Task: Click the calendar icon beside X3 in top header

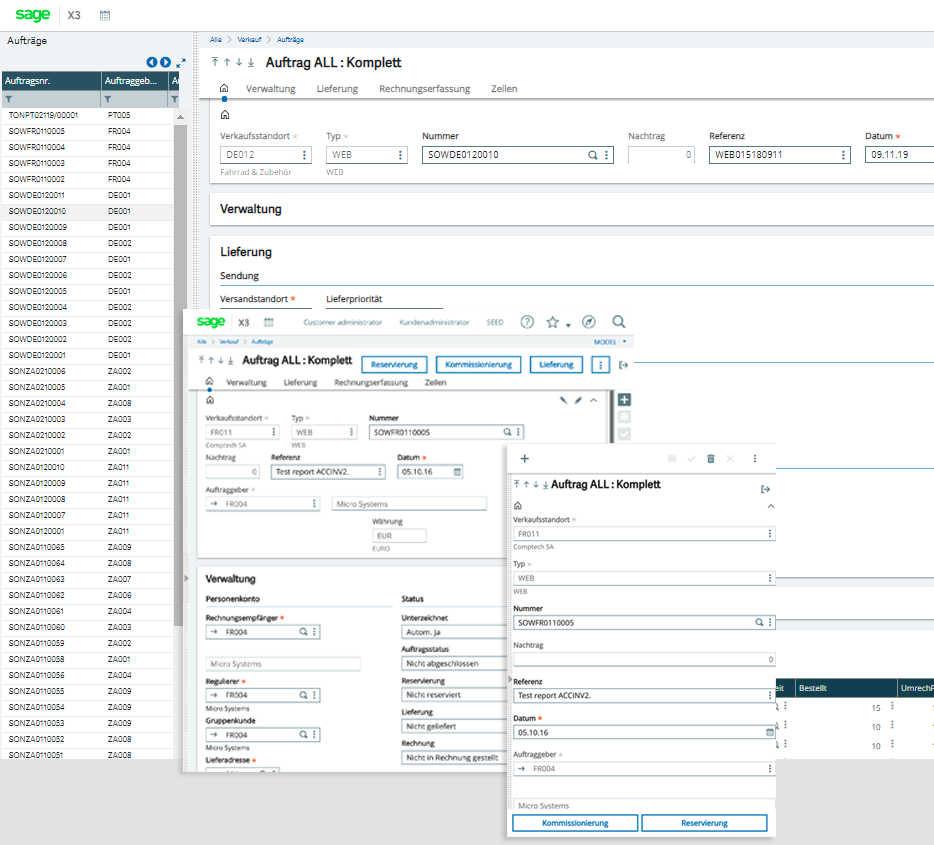Action: tap(105, 15)
